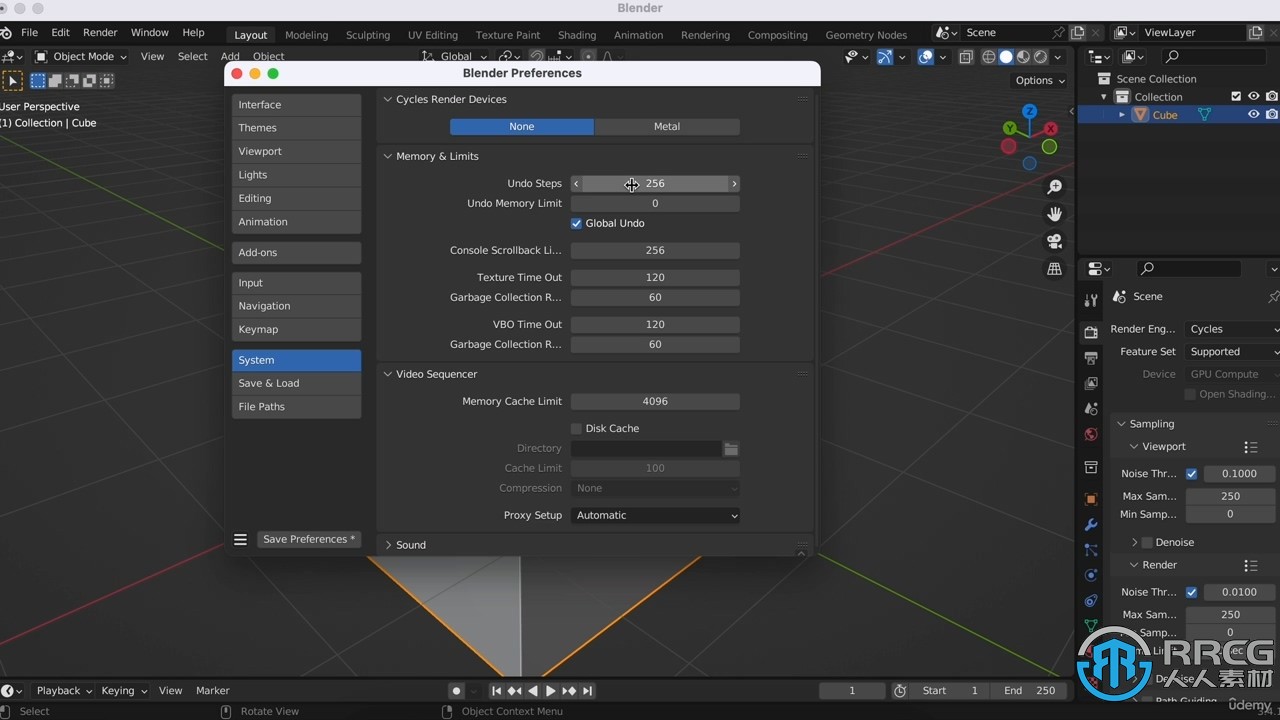Toggle Collection exclude checkbox in outliner
Viewport: 1280px width, 720px height.
point(1236,97)
